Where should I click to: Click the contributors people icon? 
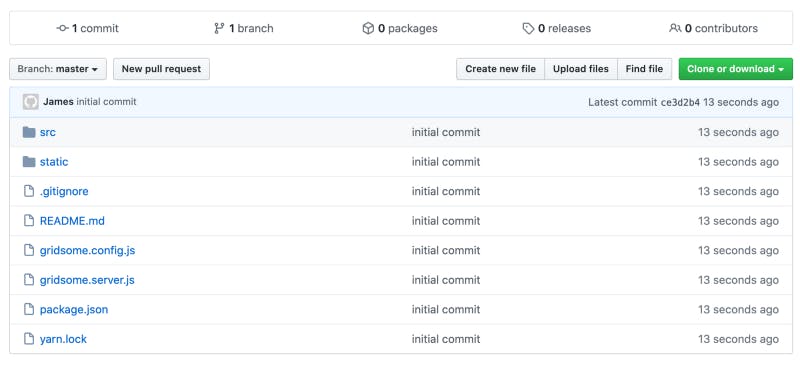(675, 29)
